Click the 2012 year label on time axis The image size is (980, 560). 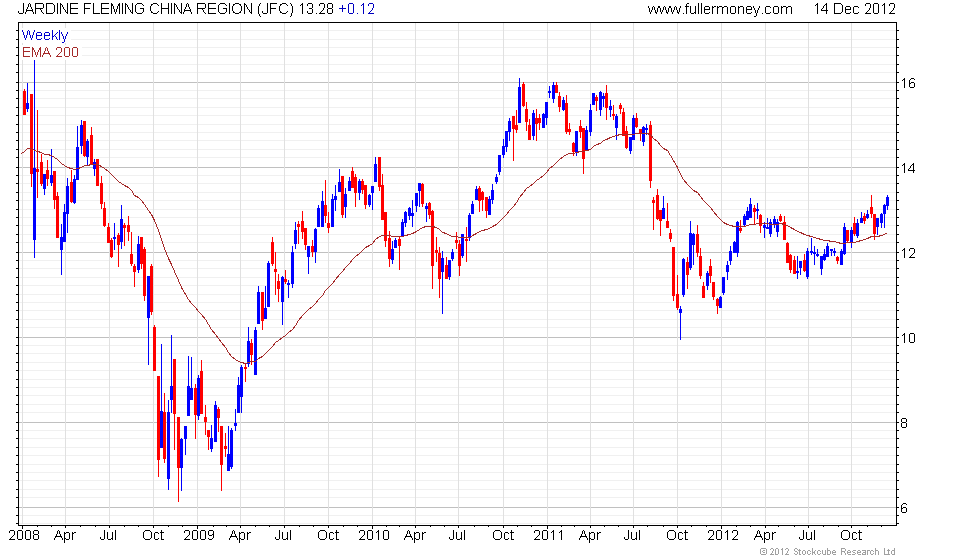722,535
